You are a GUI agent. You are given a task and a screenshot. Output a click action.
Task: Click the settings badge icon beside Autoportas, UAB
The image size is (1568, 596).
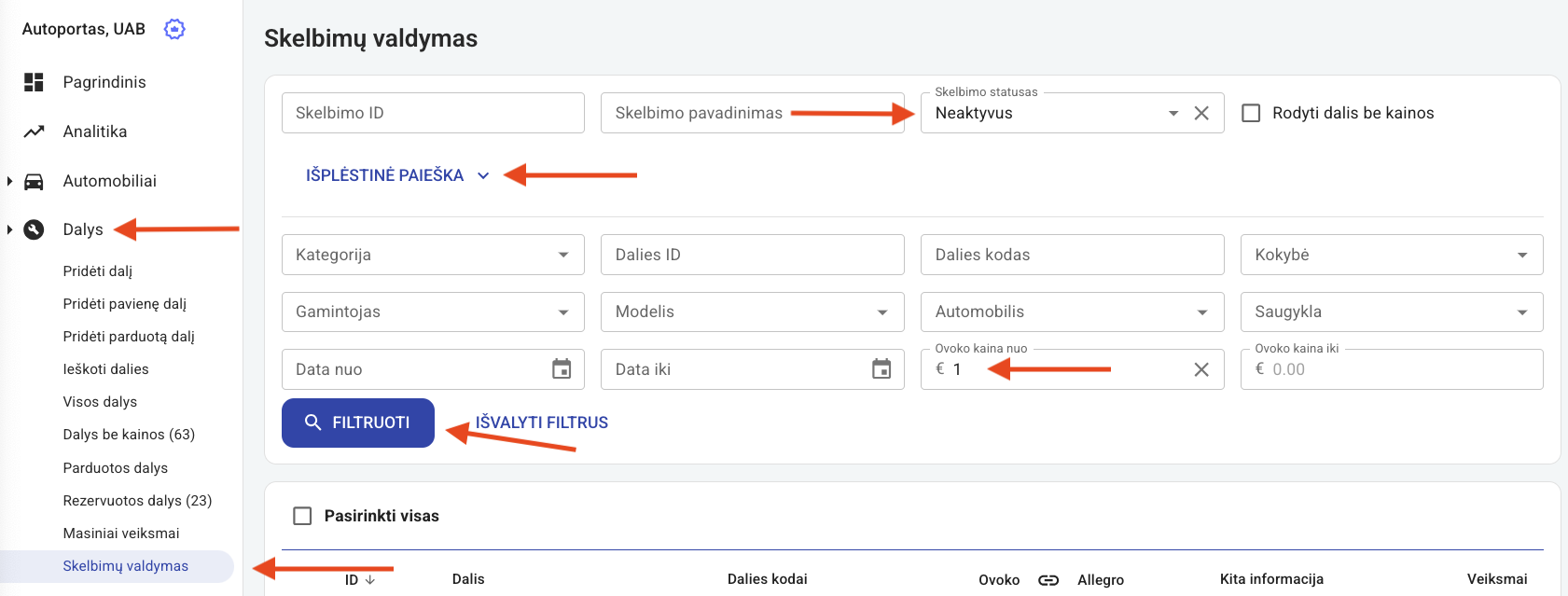(174, 29)
